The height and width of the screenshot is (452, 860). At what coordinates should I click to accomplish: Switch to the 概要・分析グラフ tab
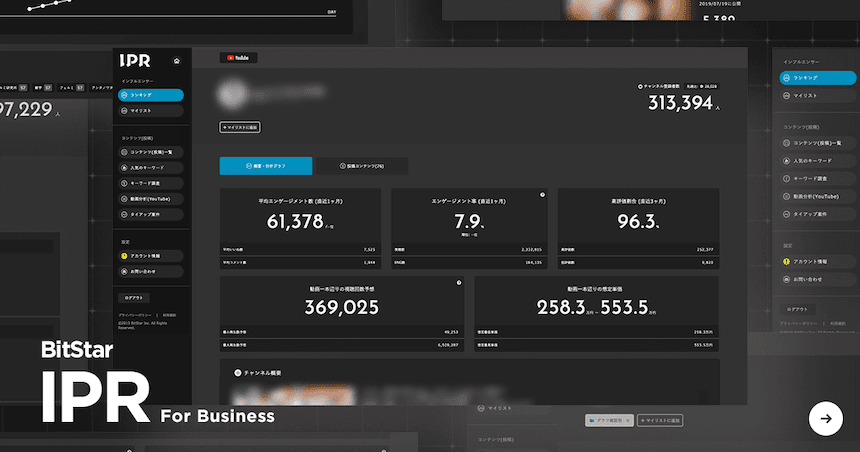pos(266,166)
